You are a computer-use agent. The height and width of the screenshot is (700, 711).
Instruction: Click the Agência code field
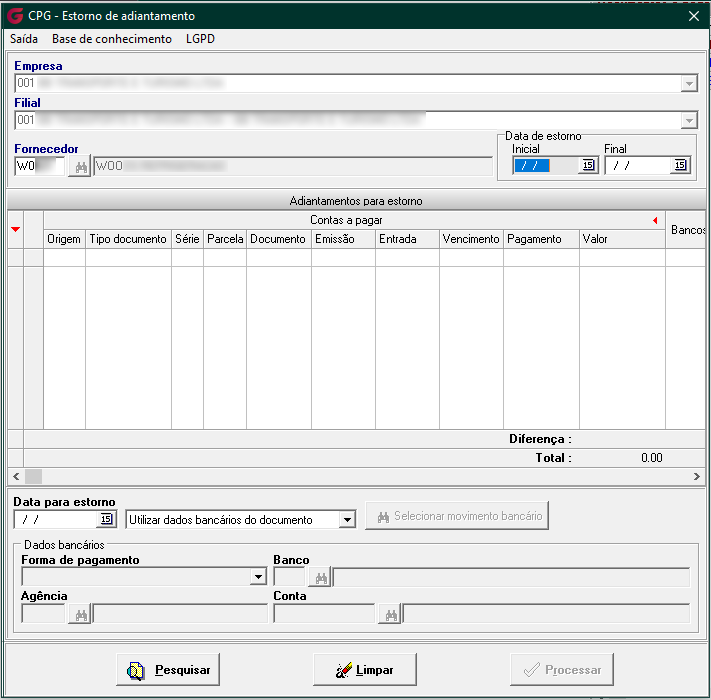coord(43,615)
